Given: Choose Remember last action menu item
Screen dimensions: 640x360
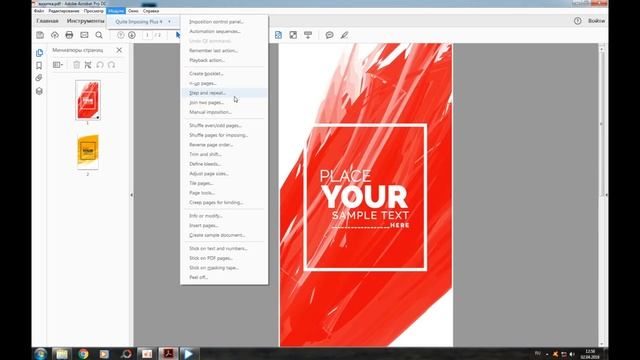Looking at the screenshot, I should (x=224, y=51).
